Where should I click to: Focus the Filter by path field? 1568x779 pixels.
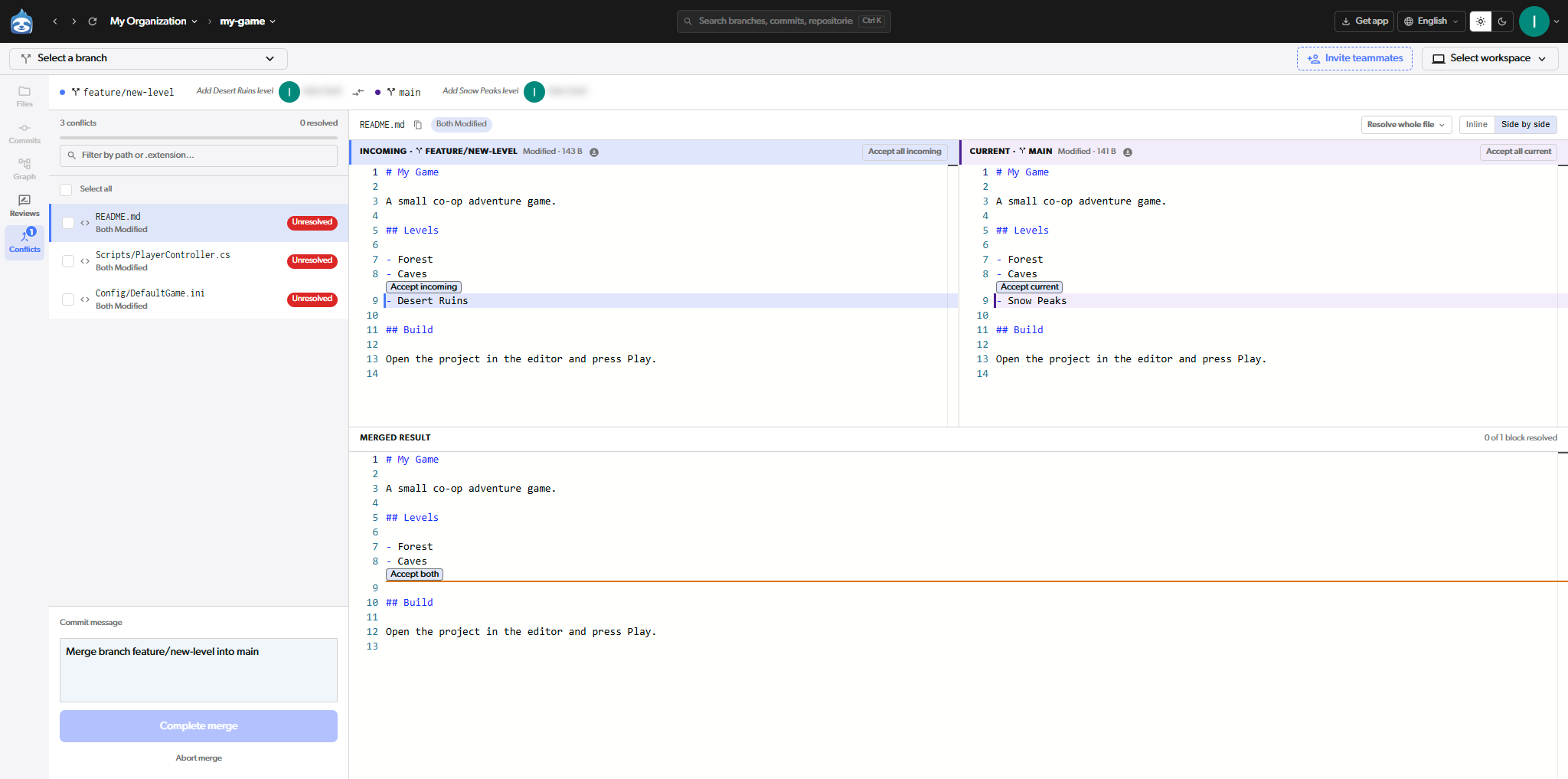click(198, 155)
